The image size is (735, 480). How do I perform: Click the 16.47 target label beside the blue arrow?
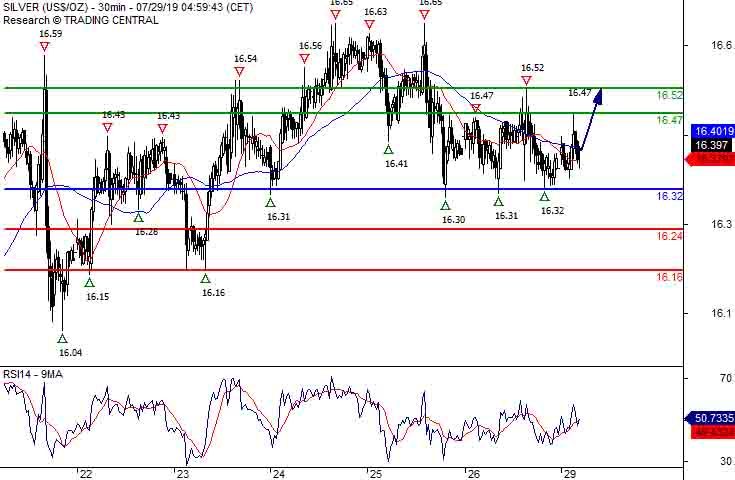click(x=579, y=93)
